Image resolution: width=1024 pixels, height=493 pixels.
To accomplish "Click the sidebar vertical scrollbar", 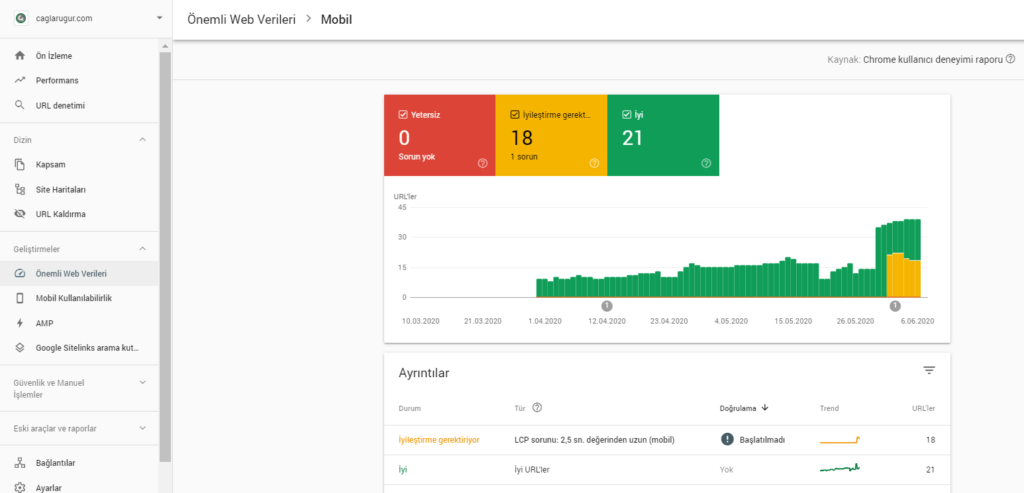I will (165, 257).
